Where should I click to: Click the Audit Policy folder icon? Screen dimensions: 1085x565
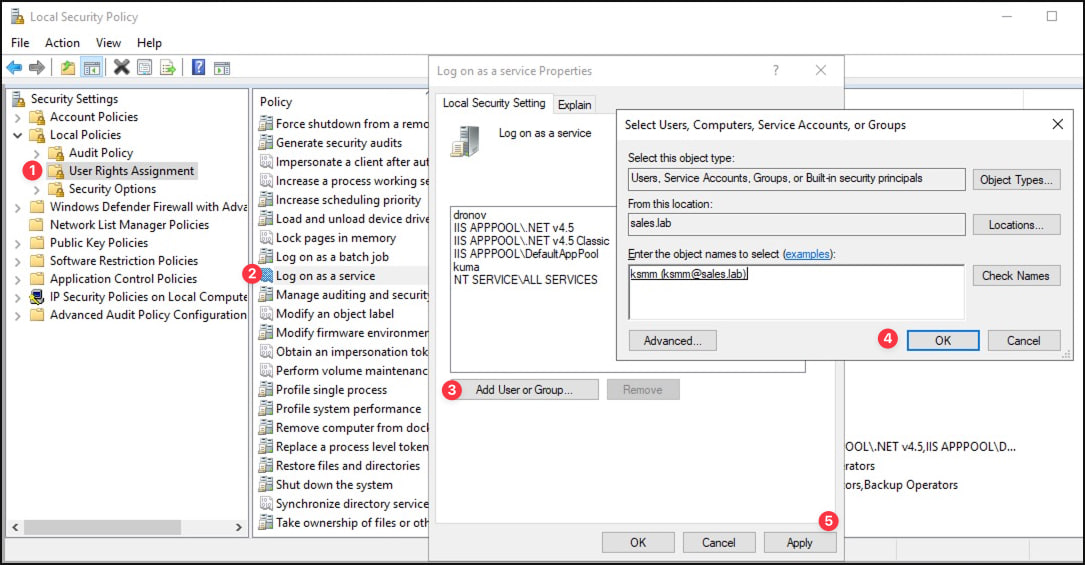(56, 153)
